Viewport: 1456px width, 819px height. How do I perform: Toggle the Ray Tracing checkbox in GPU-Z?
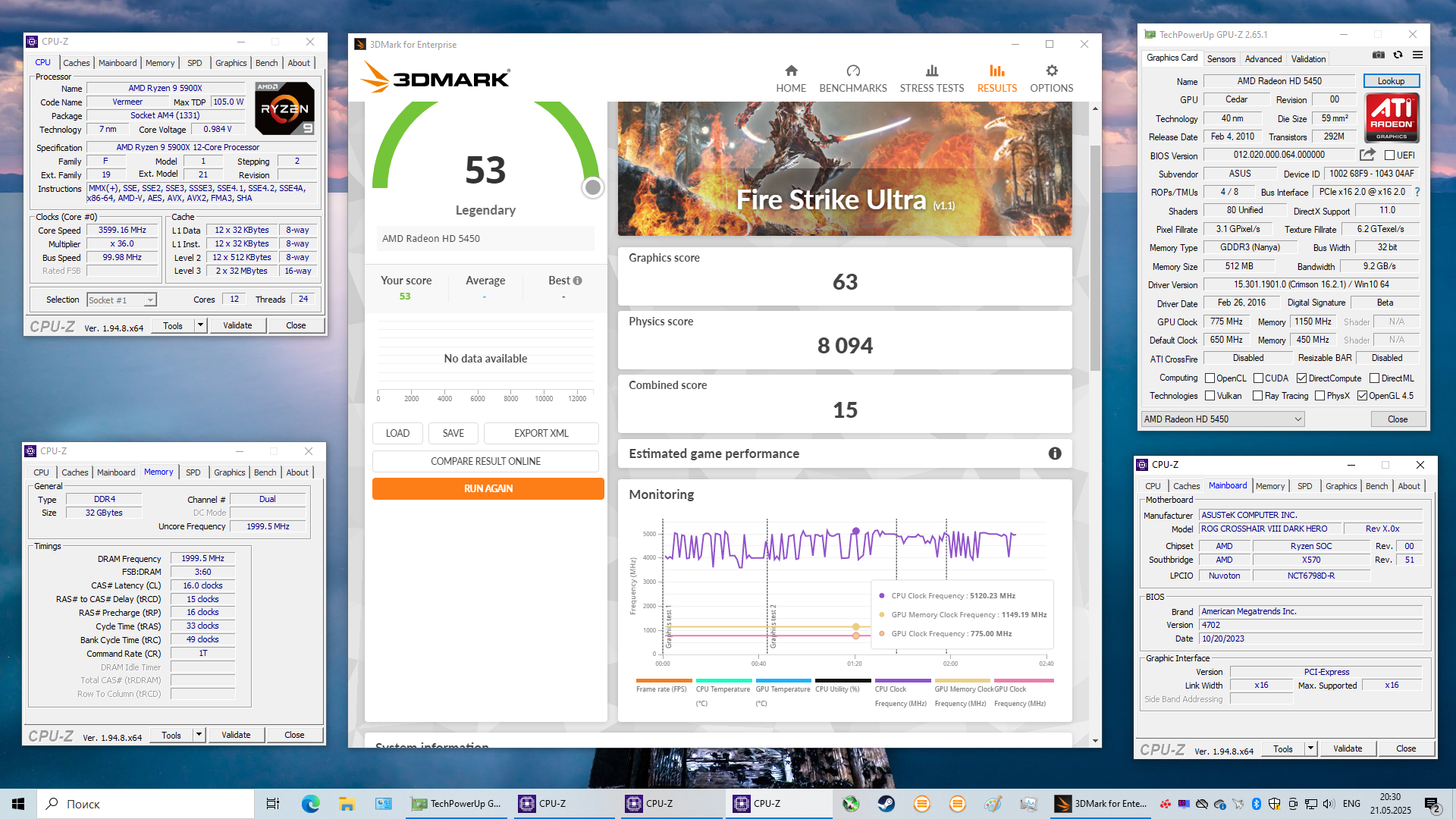[1257, 396]
